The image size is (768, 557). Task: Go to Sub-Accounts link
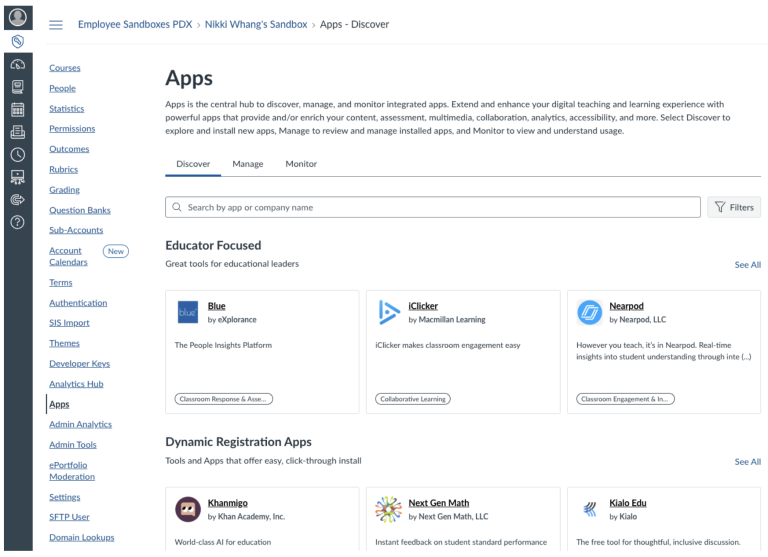[x=76, y=230]
